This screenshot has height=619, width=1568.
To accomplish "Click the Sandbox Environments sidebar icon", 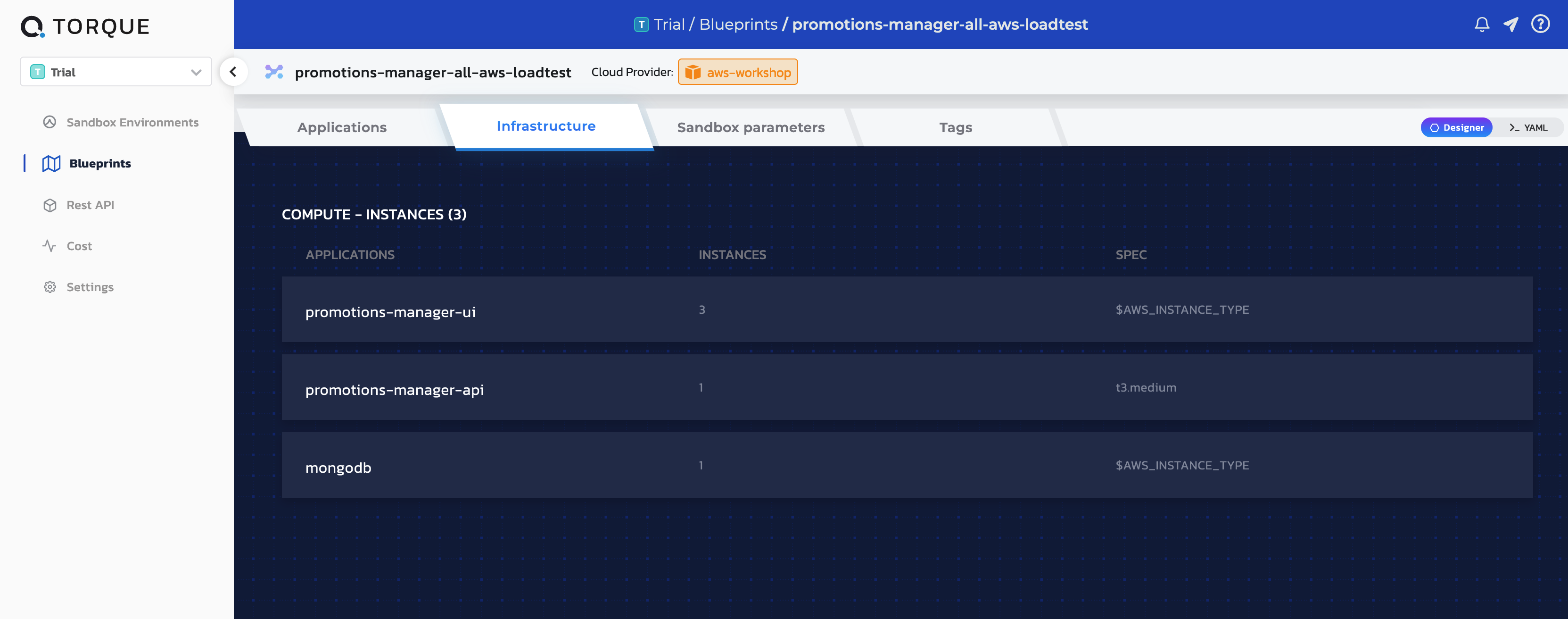I will tap(50, 122).
